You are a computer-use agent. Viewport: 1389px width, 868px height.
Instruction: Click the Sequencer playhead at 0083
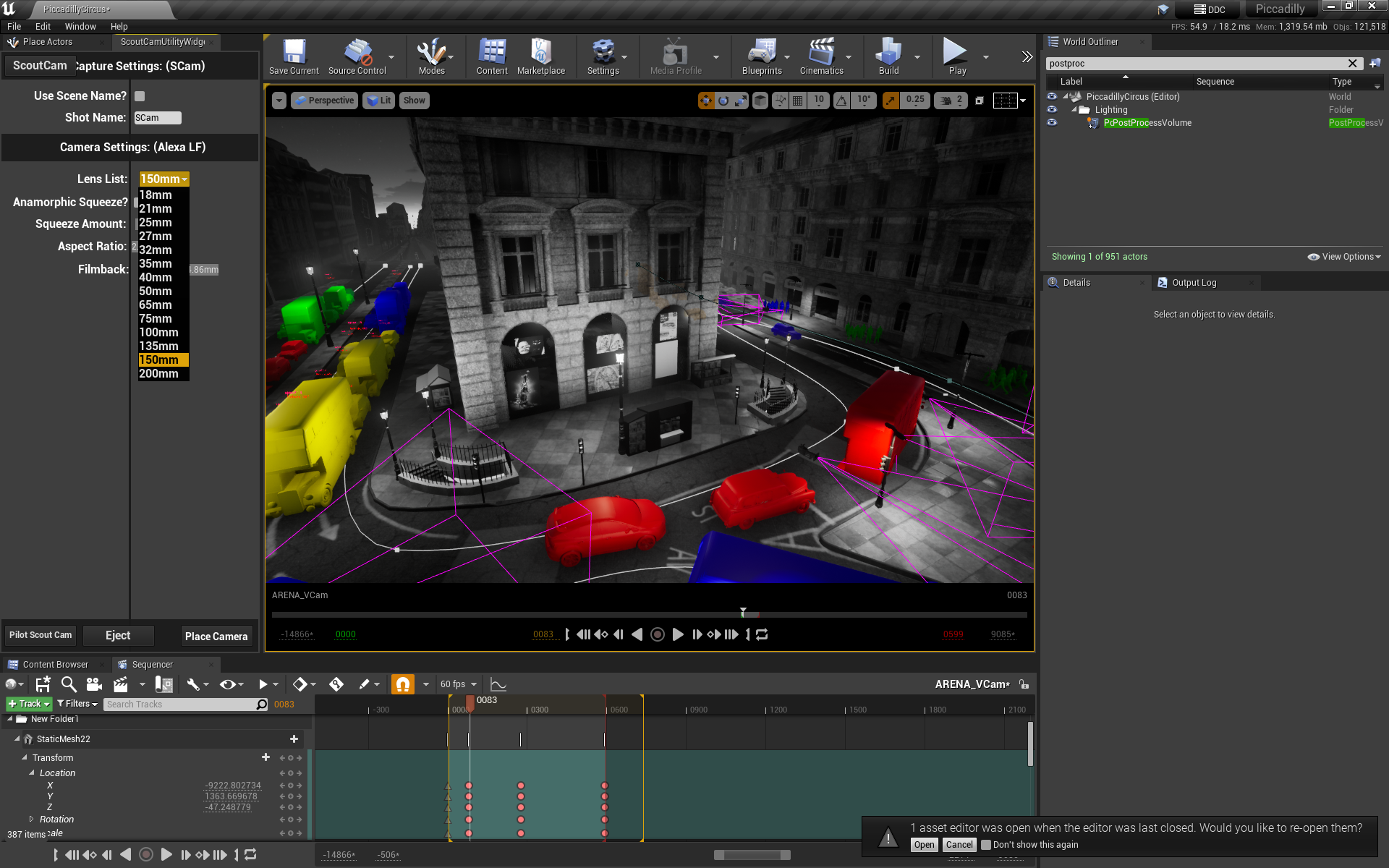470,702
